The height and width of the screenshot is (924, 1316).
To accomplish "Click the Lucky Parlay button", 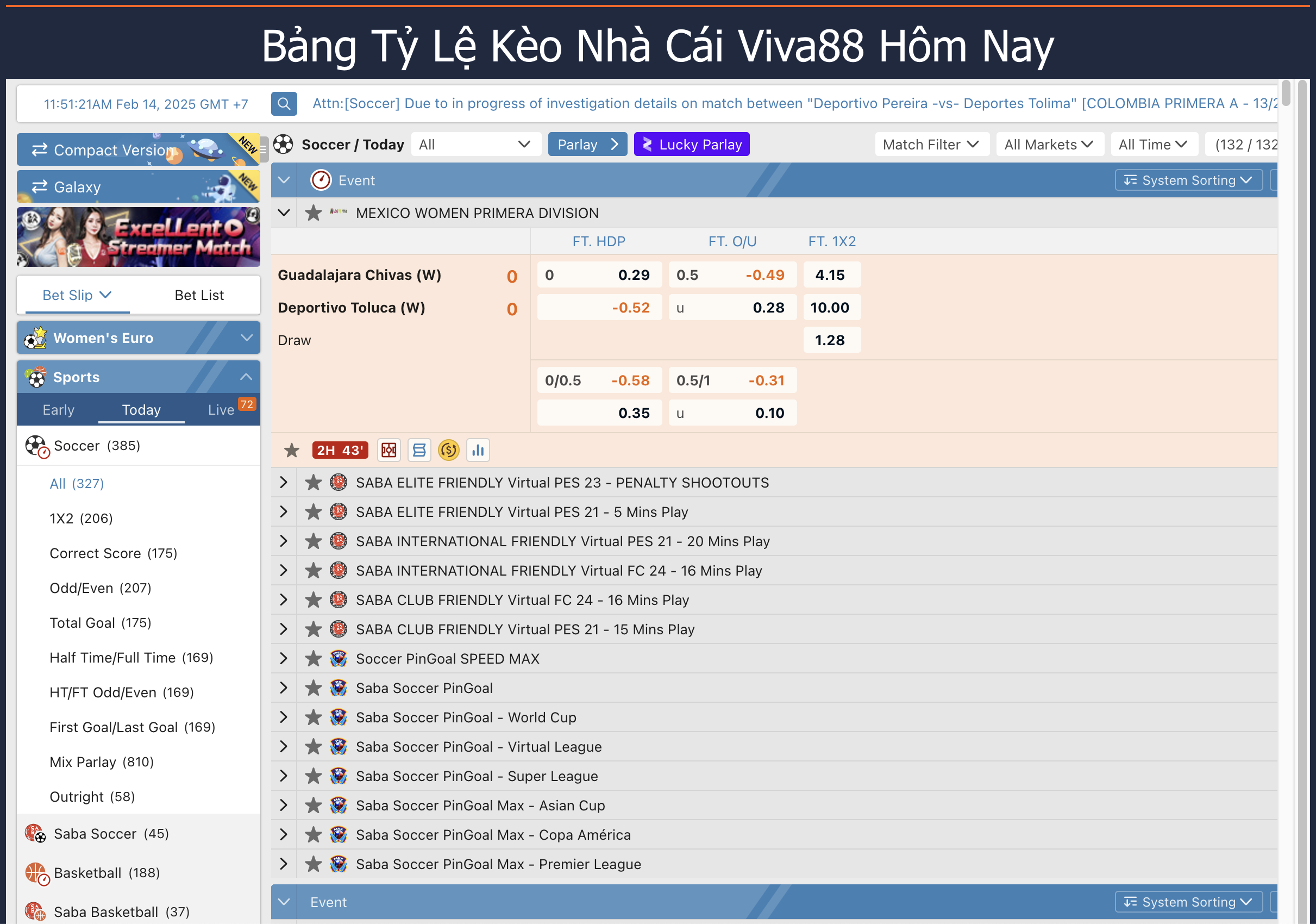I will pos(691,145).
